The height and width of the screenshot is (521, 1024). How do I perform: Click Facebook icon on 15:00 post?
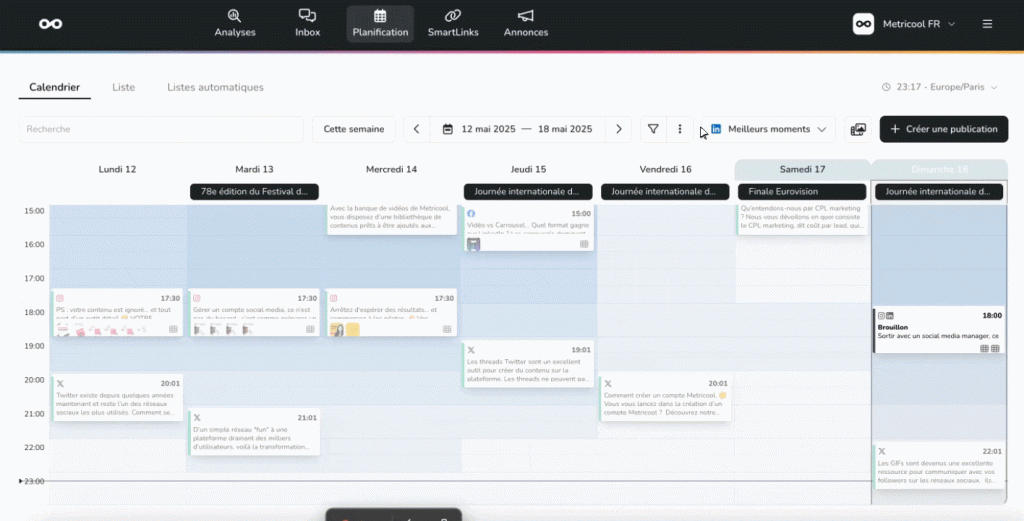pos(471,213)
